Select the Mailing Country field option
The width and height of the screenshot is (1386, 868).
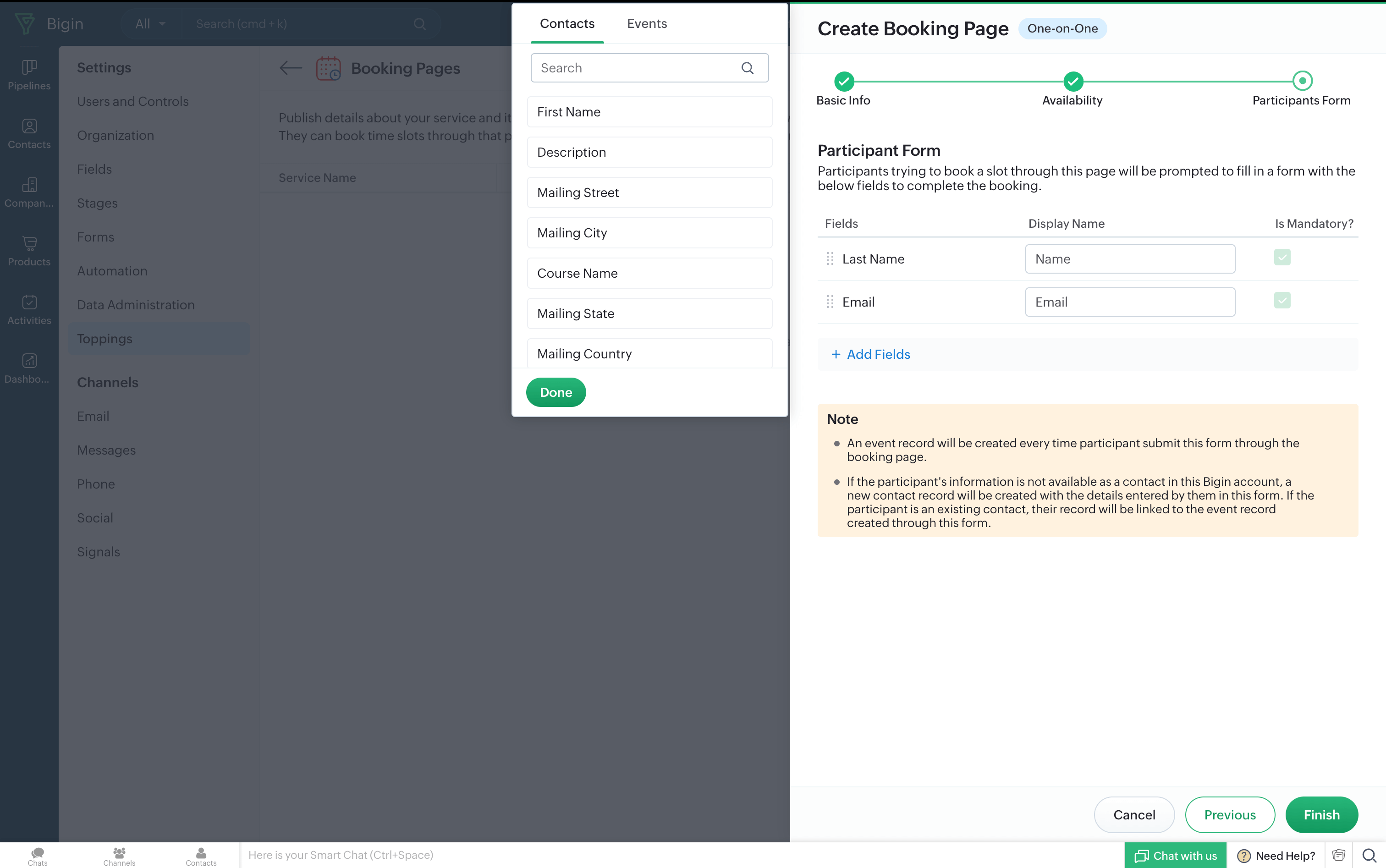(649, 353)
